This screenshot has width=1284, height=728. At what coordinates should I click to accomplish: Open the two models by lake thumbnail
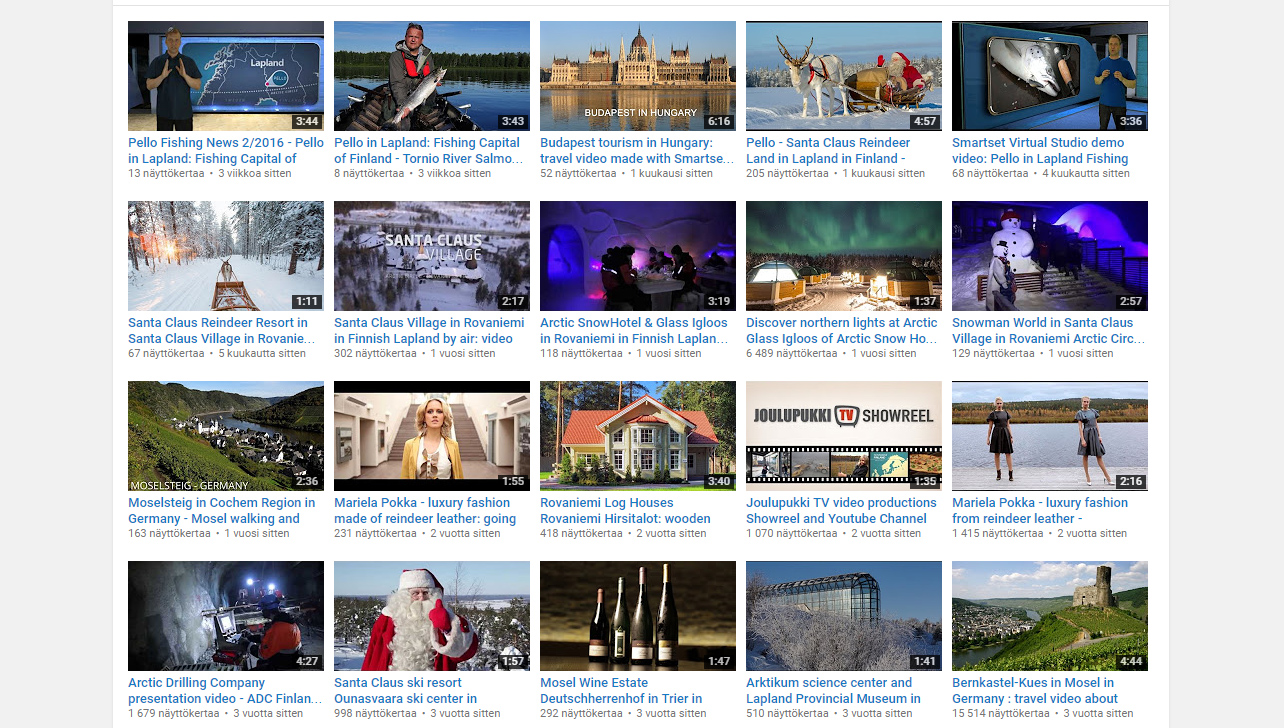click(1050, 436)
